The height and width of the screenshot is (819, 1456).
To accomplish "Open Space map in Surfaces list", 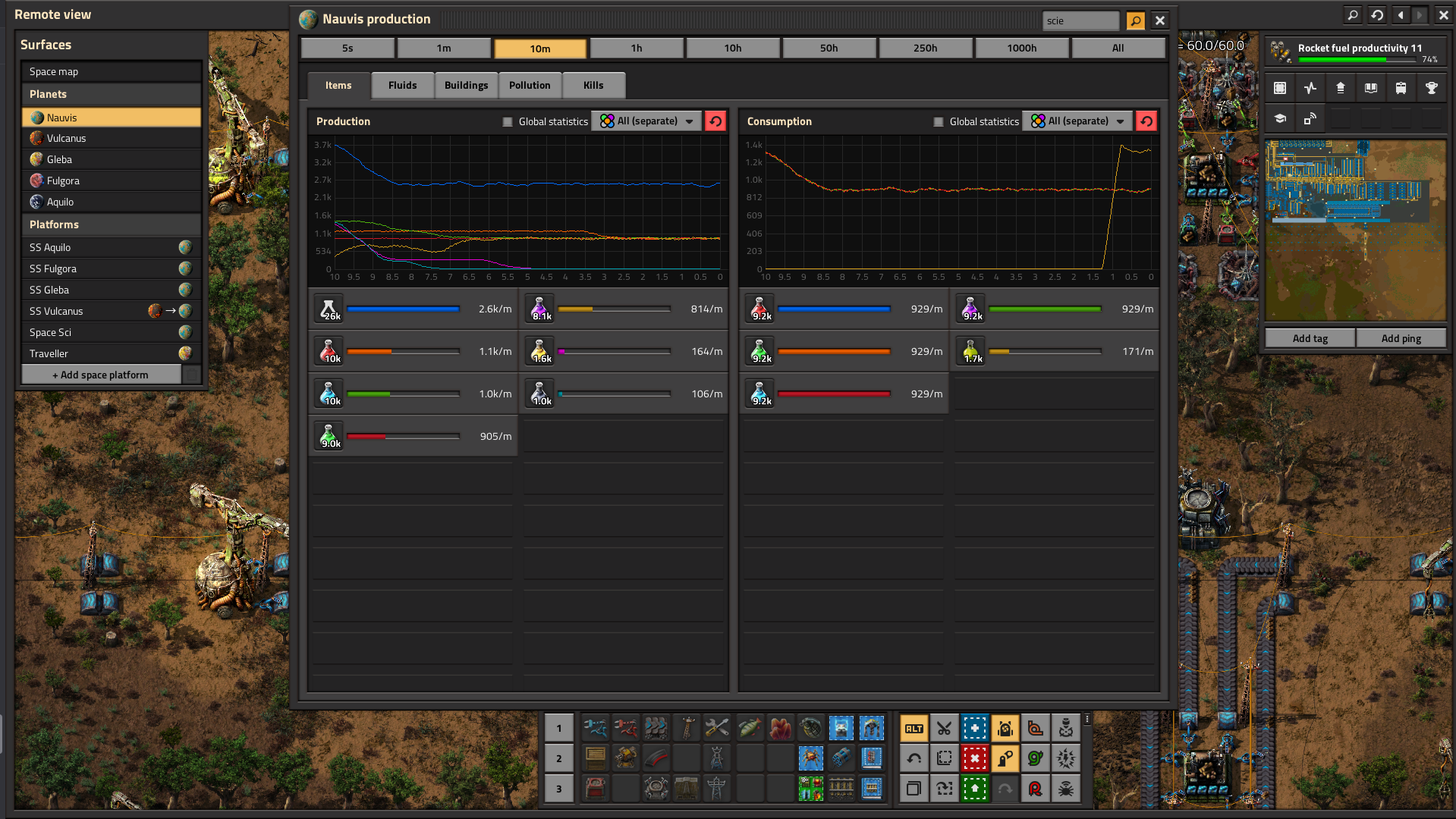I will point(112,71).
